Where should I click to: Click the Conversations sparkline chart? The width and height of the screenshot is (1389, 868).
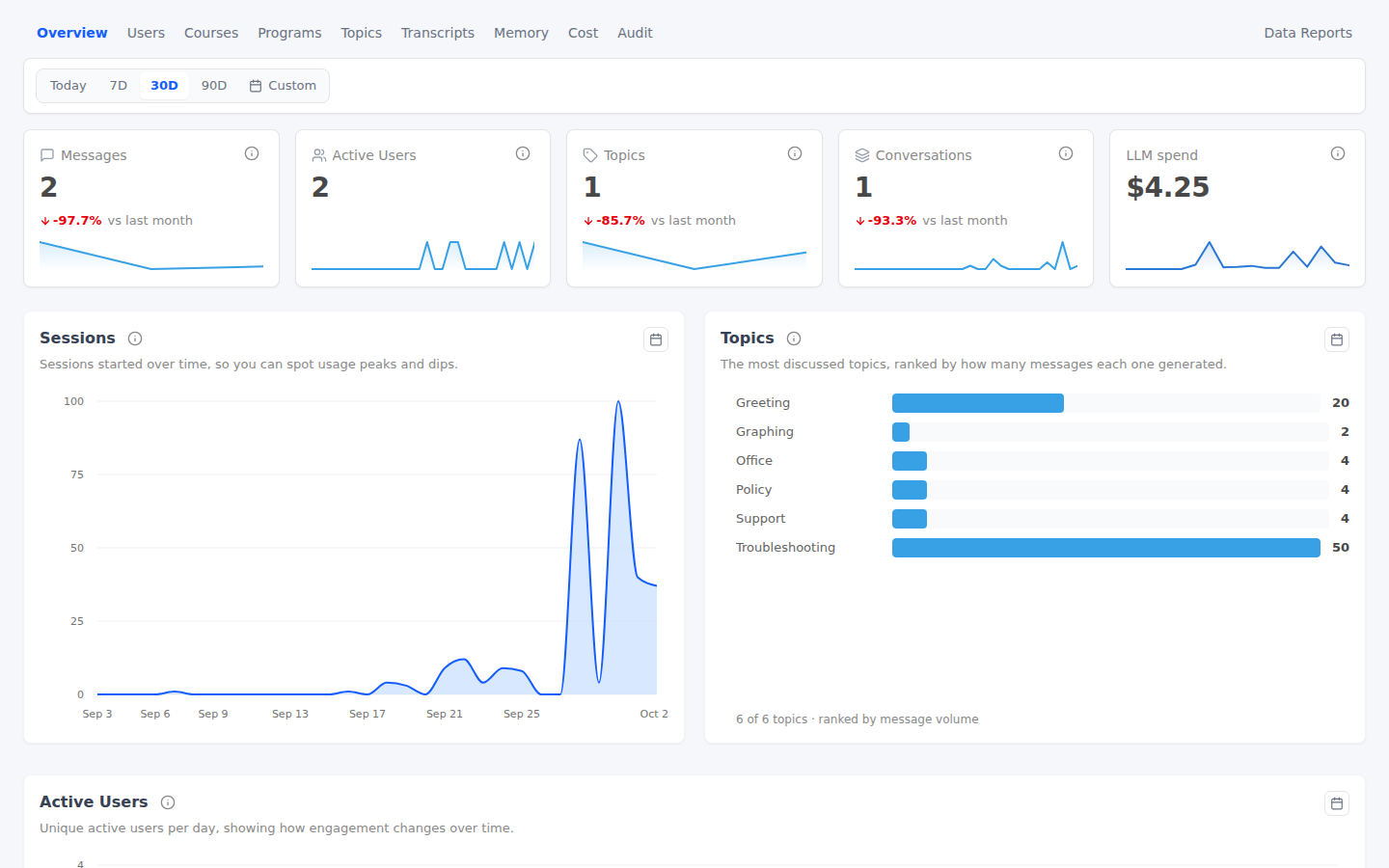966,256
